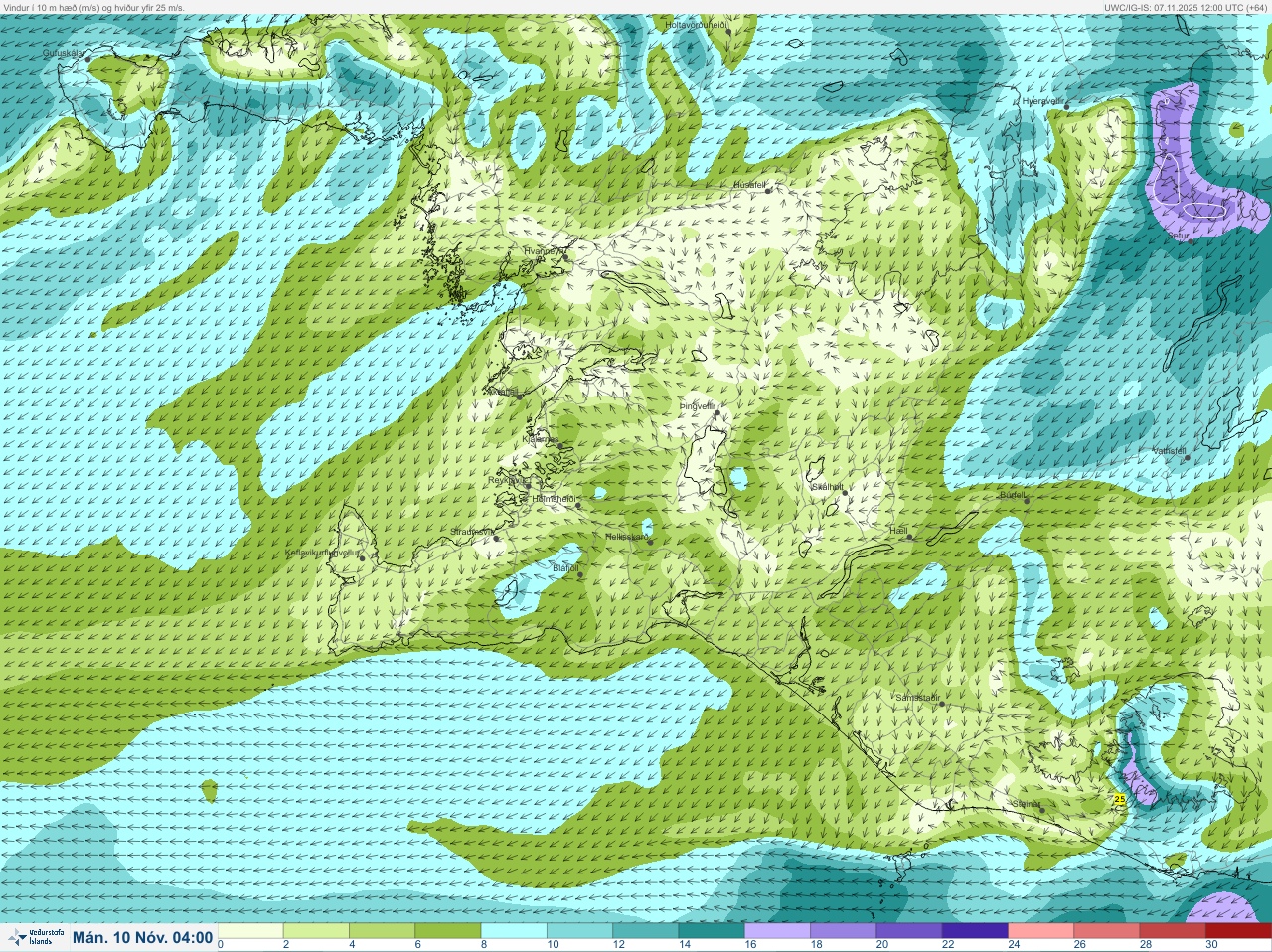Click the Keflavíkurflugvöllur station label
This screenshot has width=1272, height=952.
tap(321, 552)
